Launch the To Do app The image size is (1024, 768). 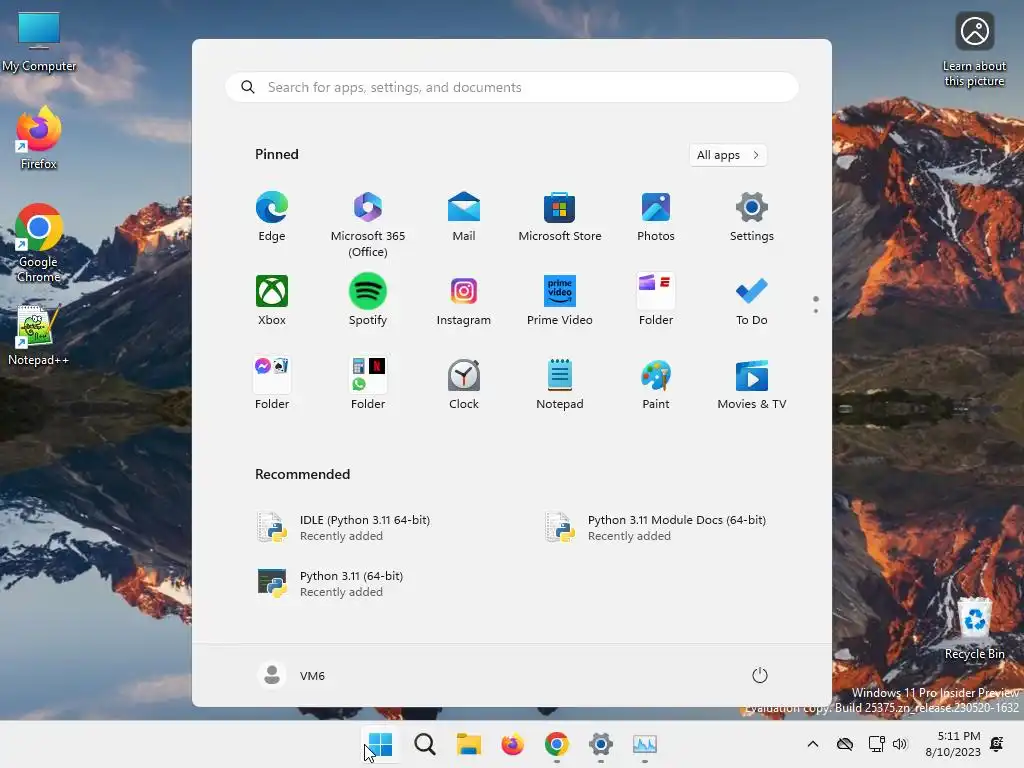point(752,301)
